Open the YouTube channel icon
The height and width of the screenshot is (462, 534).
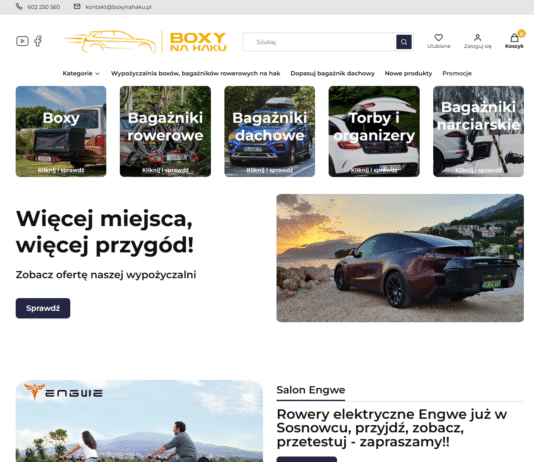(x=22, y=41)
